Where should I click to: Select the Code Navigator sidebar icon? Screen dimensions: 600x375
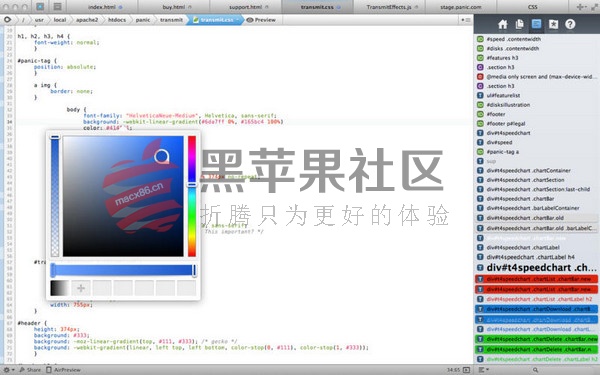click(x=536, y=24)
